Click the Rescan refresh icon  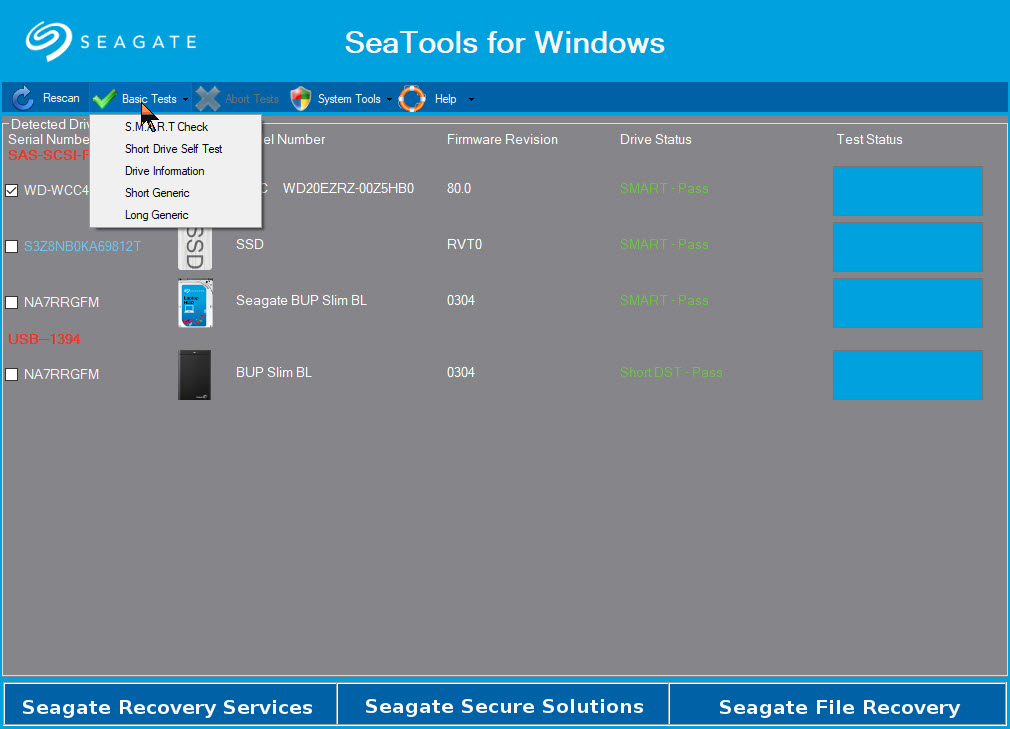pyautogui.click(x=23, y=99)
